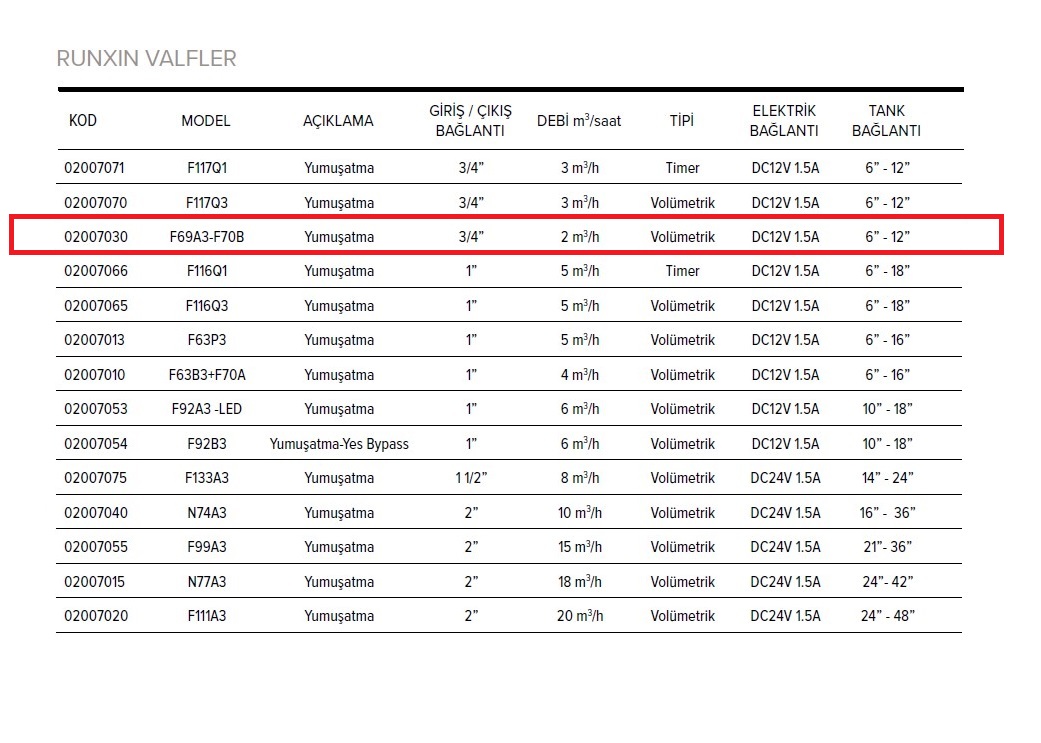Select the 20 m³/h flow value
The width and height of the screenshot is (1041, 743).
pyautogui.click(x=580, y=616)
